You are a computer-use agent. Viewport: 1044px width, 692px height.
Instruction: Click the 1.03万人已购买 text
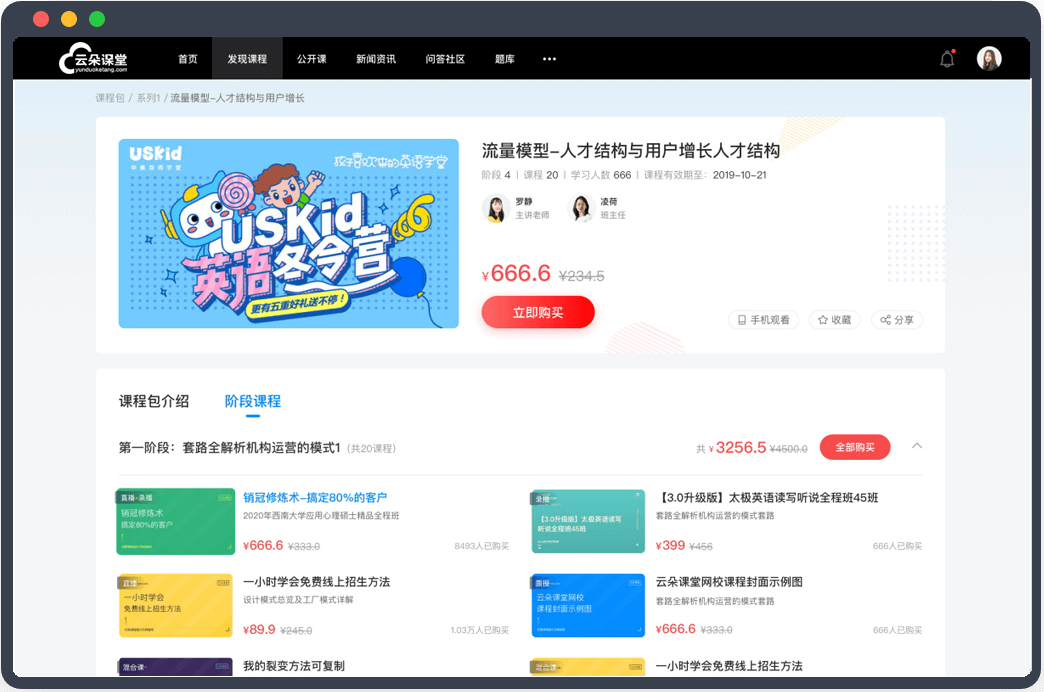coord(479,630)
